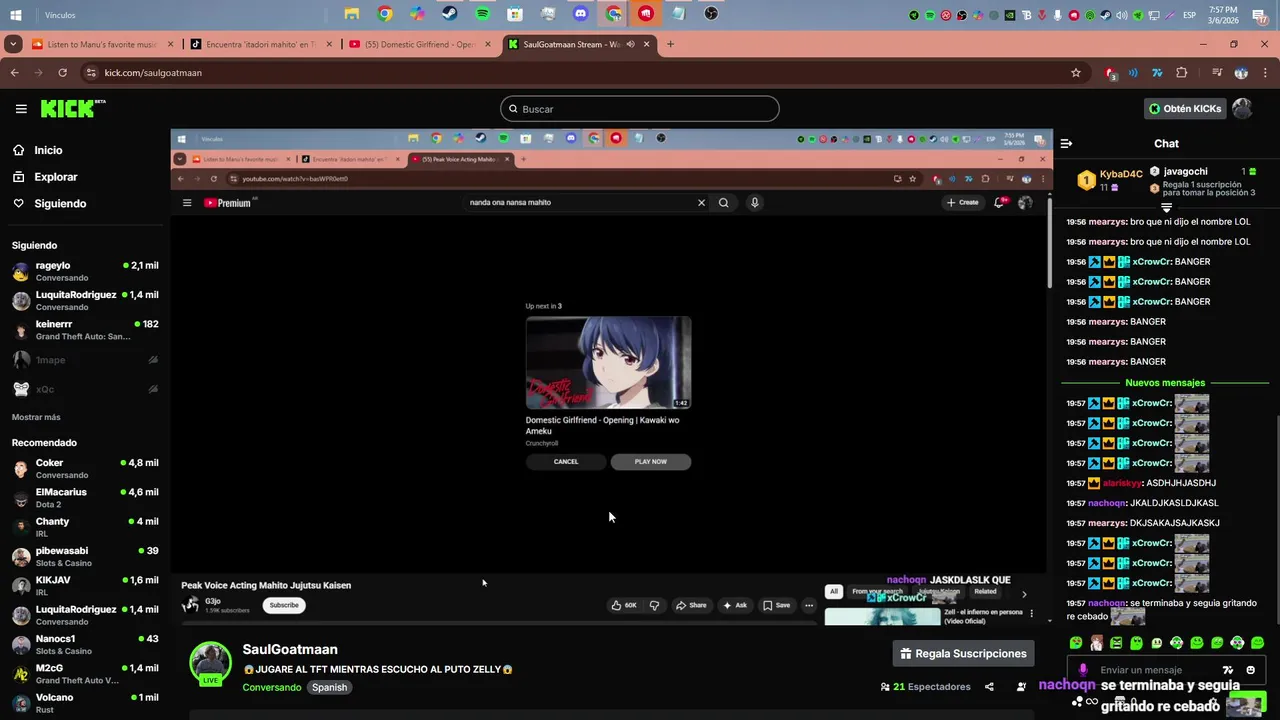Viewport: 1280px width, 720px height.
Task: Open the Kick hamburger menu
Action: pos(21,109)
